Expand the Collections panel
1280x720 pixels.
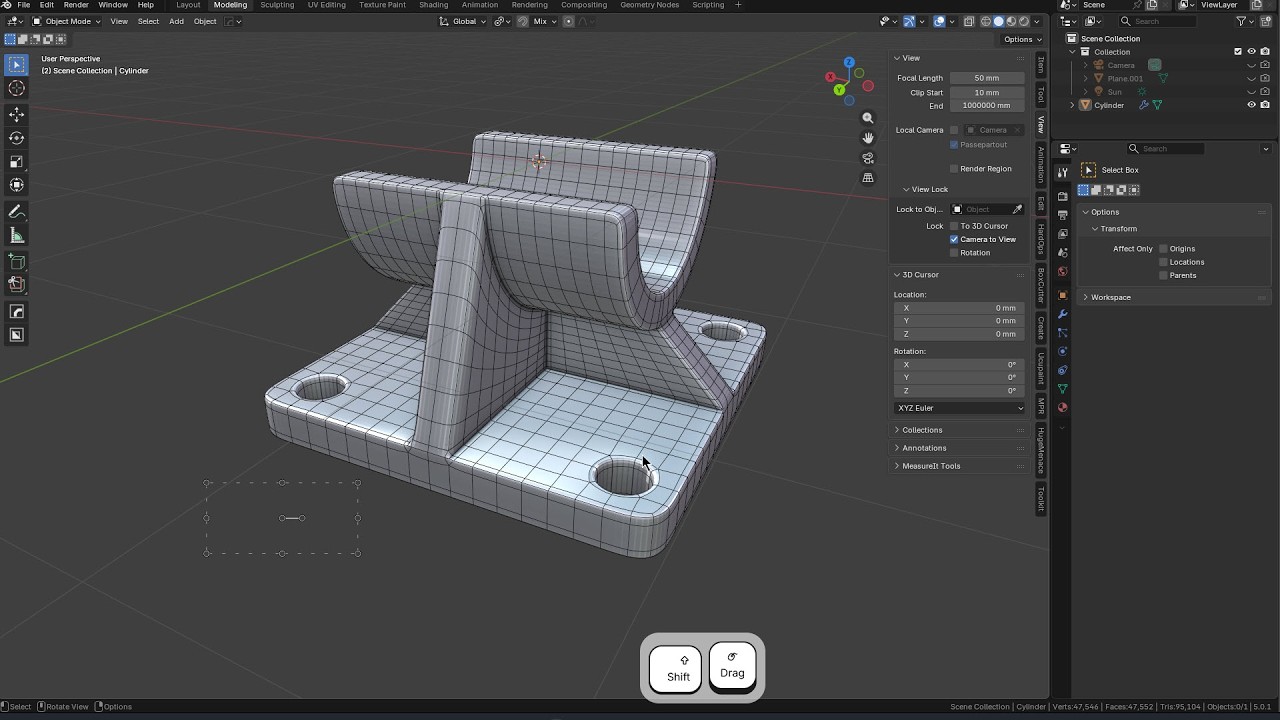pos(922,430)
